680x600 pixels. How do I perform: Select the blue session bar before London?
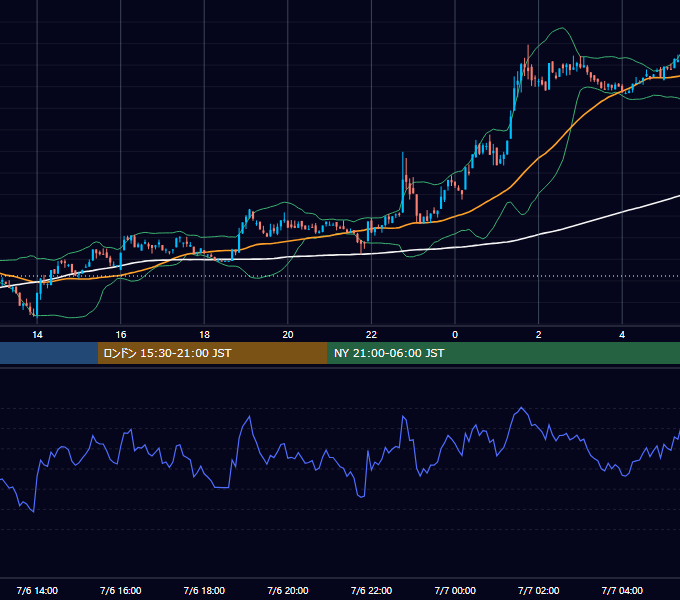49,353
